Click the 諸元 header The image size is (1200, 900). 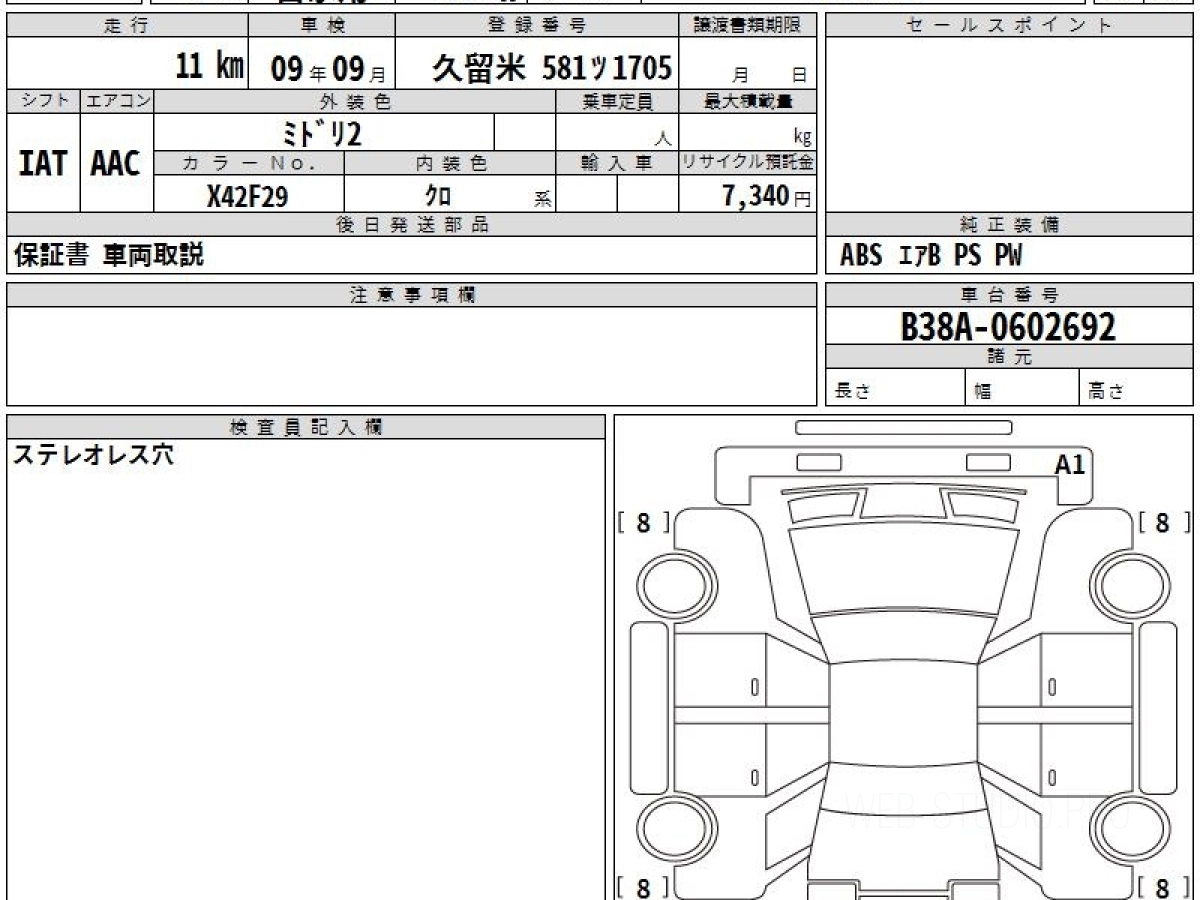click(1009, 357)
